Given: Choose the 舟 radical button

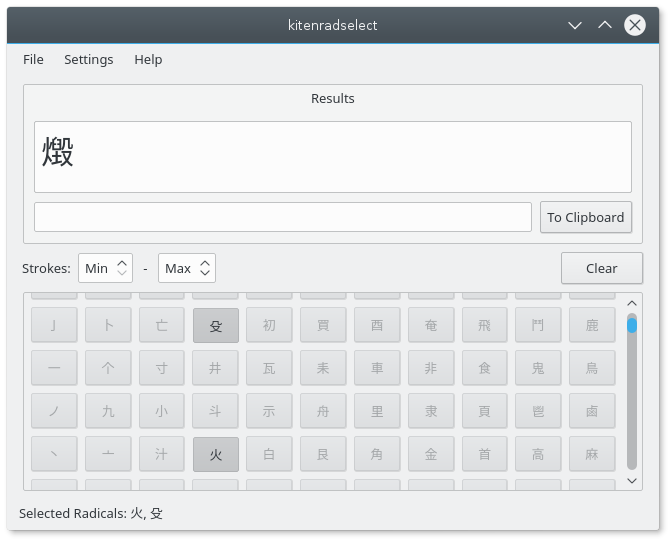Looking at the screenshot, I should 323,411.
